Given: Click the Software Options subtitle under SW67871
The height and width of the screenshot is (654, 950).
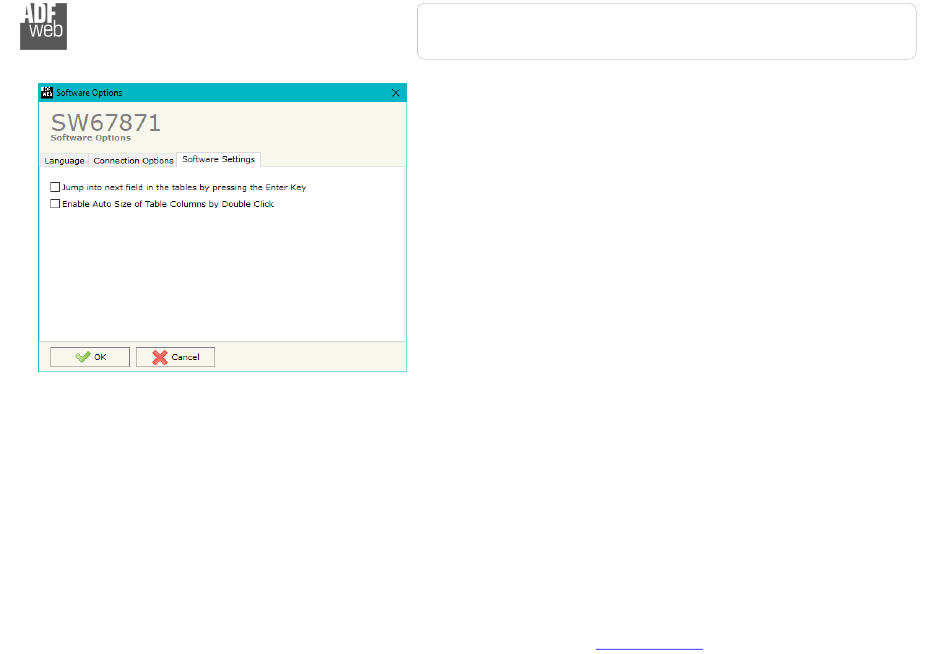Looking at the screenshot, I should [x=90, y=138].
